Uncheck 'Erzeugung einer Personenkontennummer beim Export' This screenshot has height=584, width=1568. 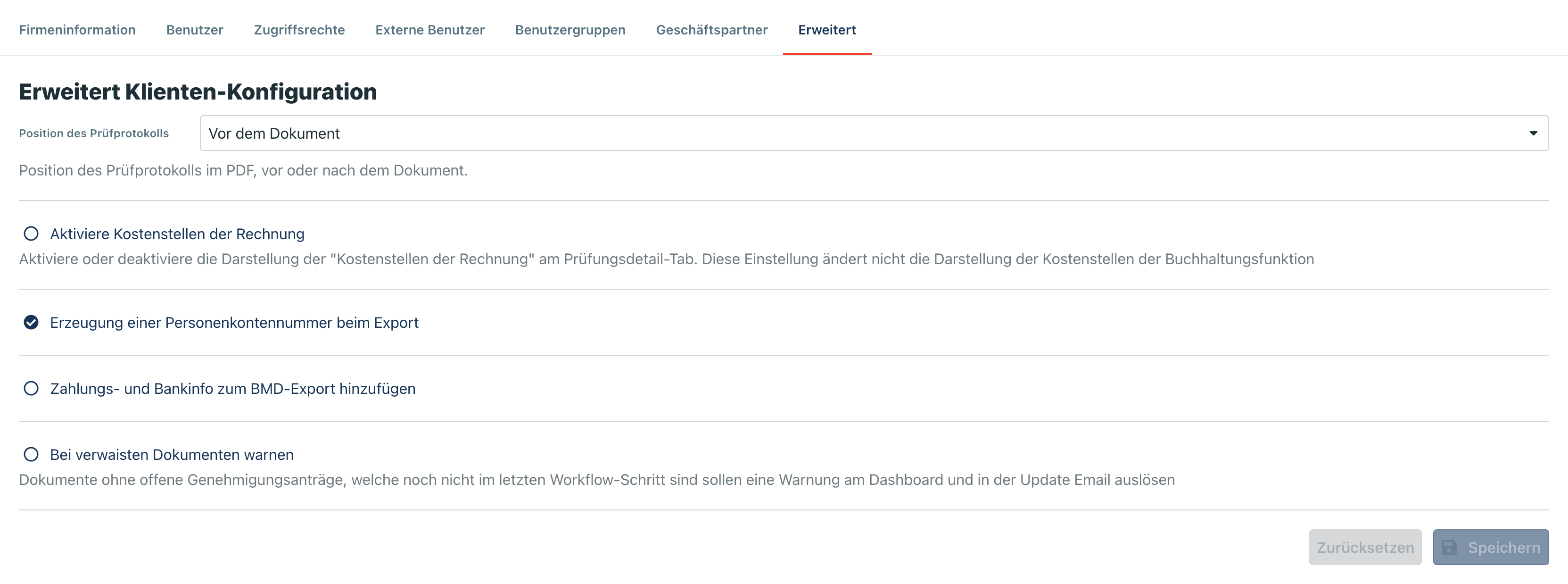click(x=31, y=323)
